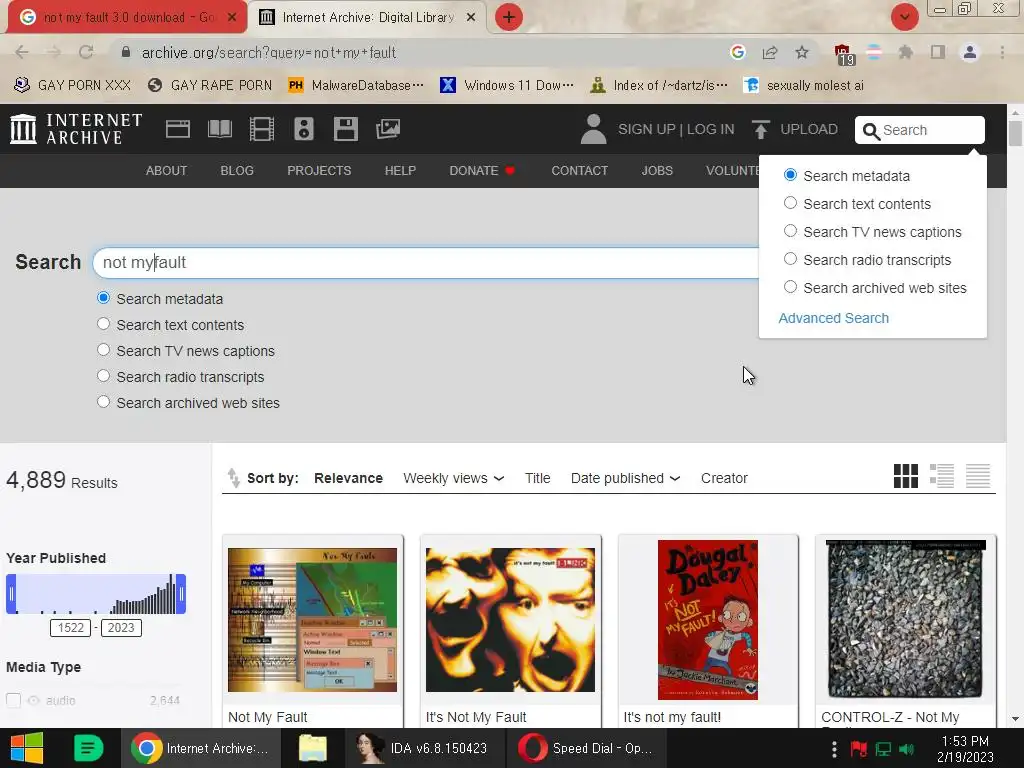Click the share page icon in address bar
Viewport: 1024px width, 768px height.
pyautogui.click(x=770, y=52)
